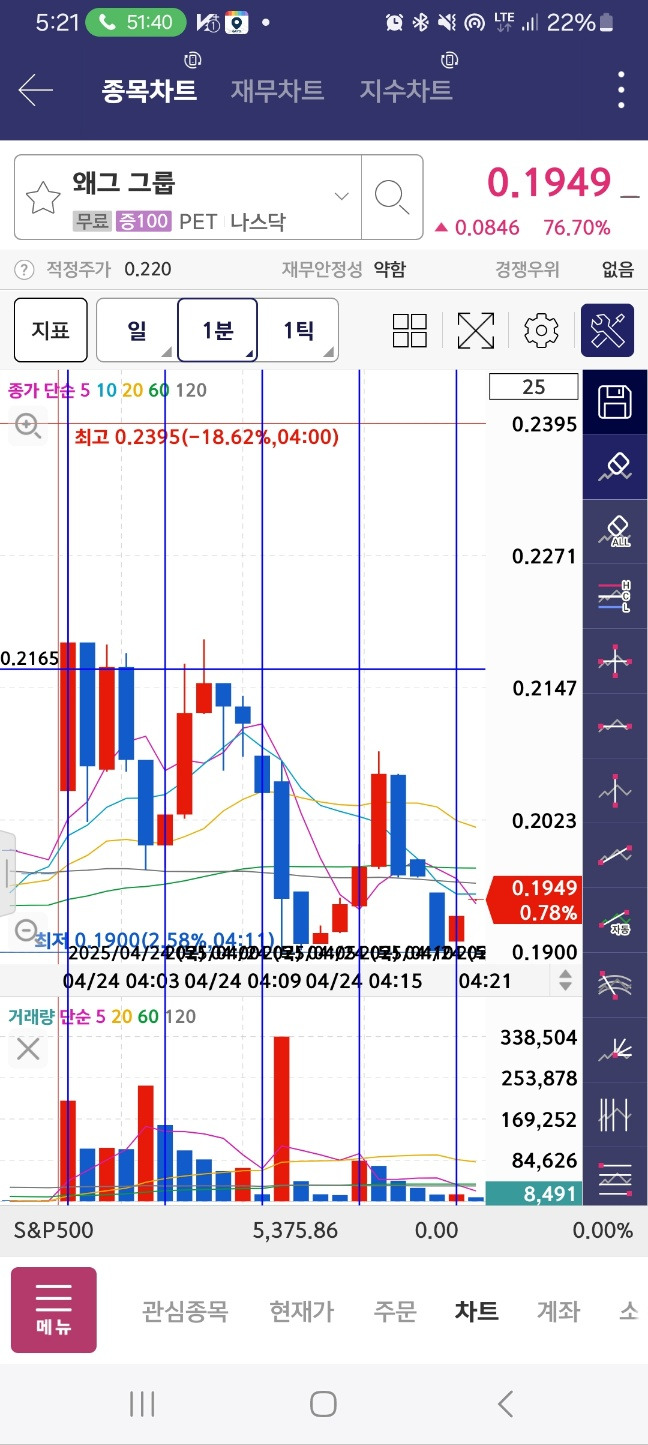
Task: Tap the magnifier stock search button
Action: coord(391,197)
